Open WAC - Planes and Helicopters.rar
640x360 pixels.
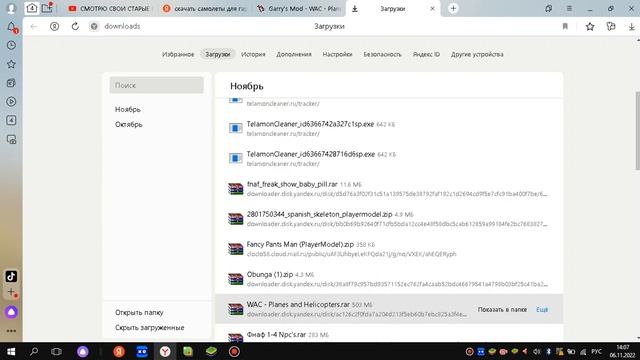coord(298,304)
